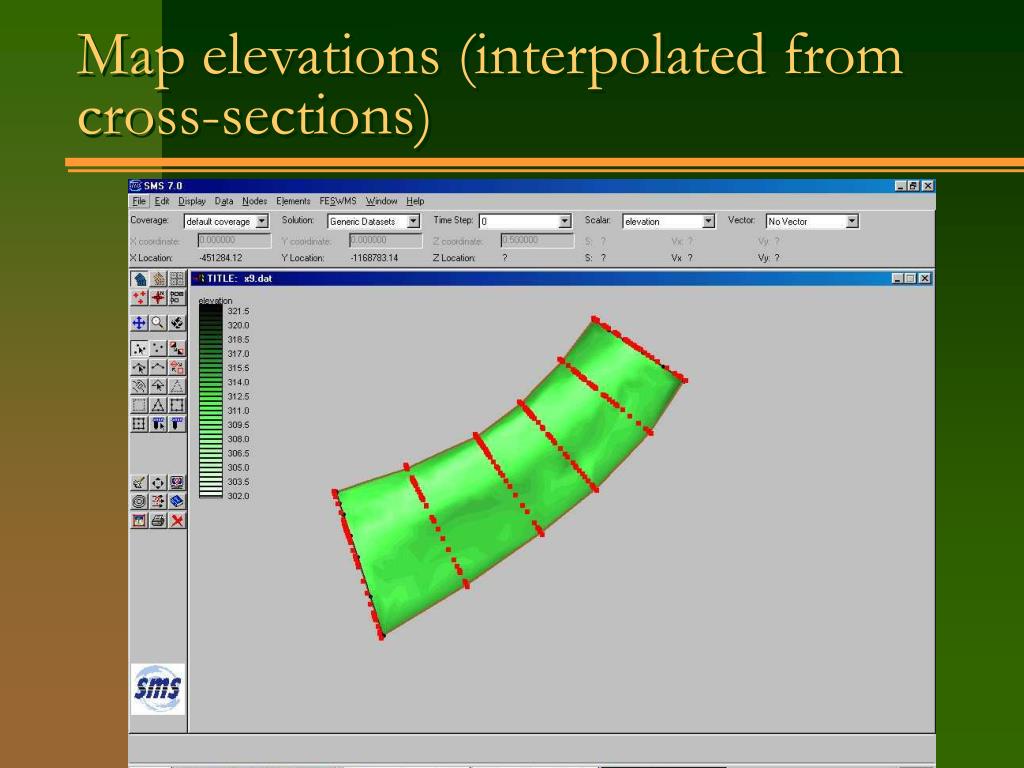
Task: Click the red cross compass icon
Action: [158, 298]
